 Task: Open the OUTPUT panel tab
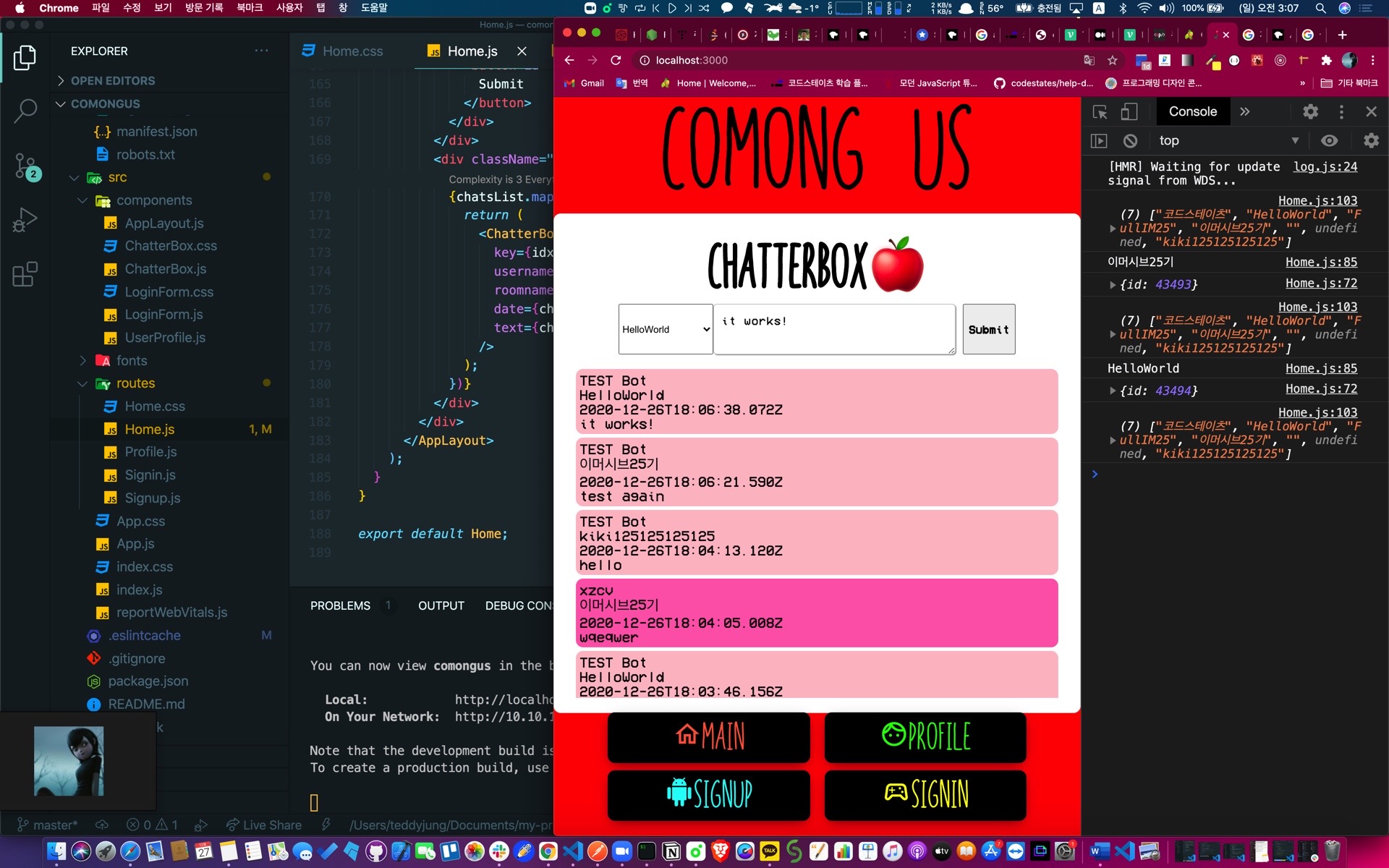(441, 605)
